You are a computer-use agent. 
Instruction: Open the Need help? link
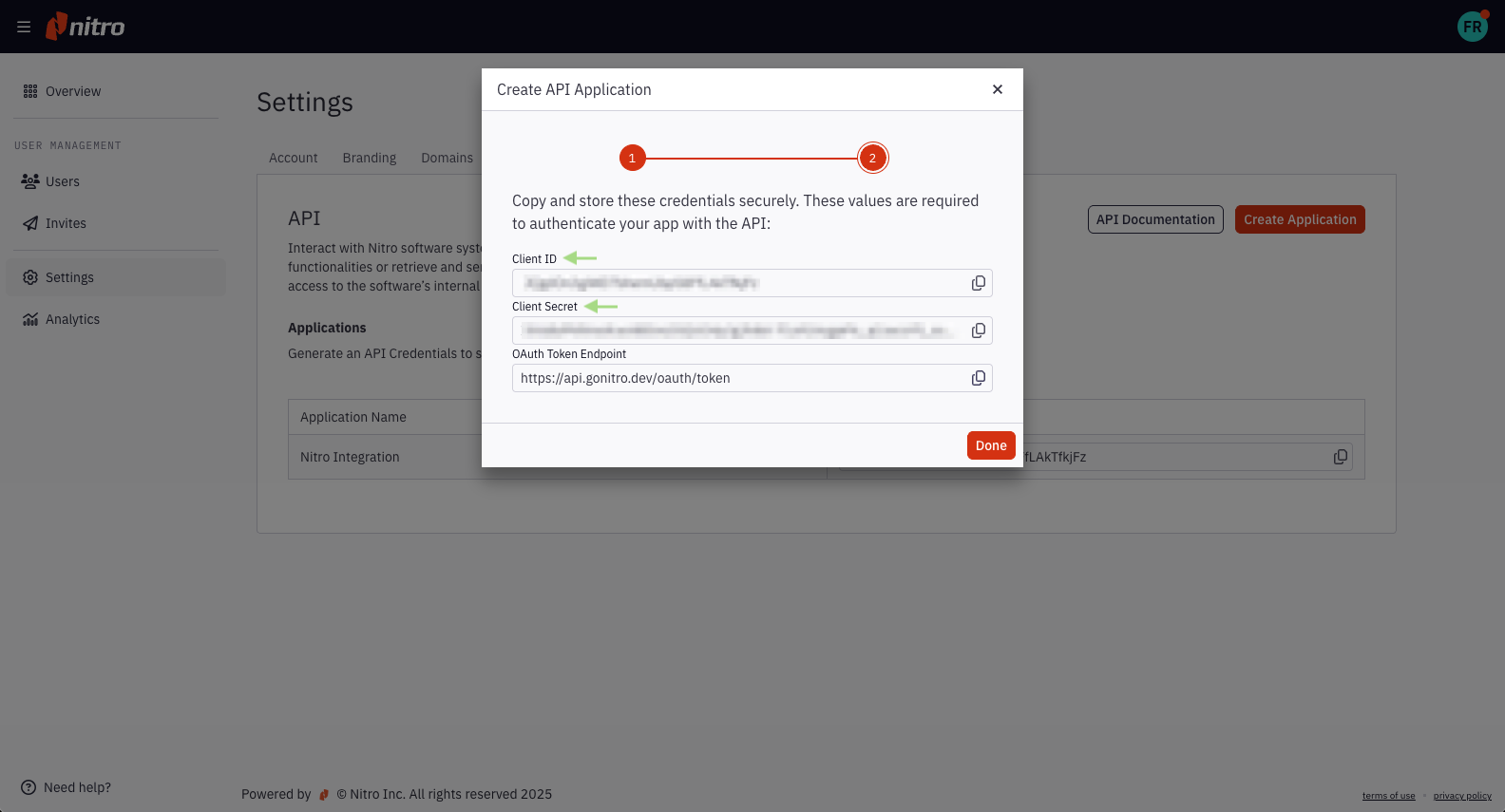click(77, 787)
